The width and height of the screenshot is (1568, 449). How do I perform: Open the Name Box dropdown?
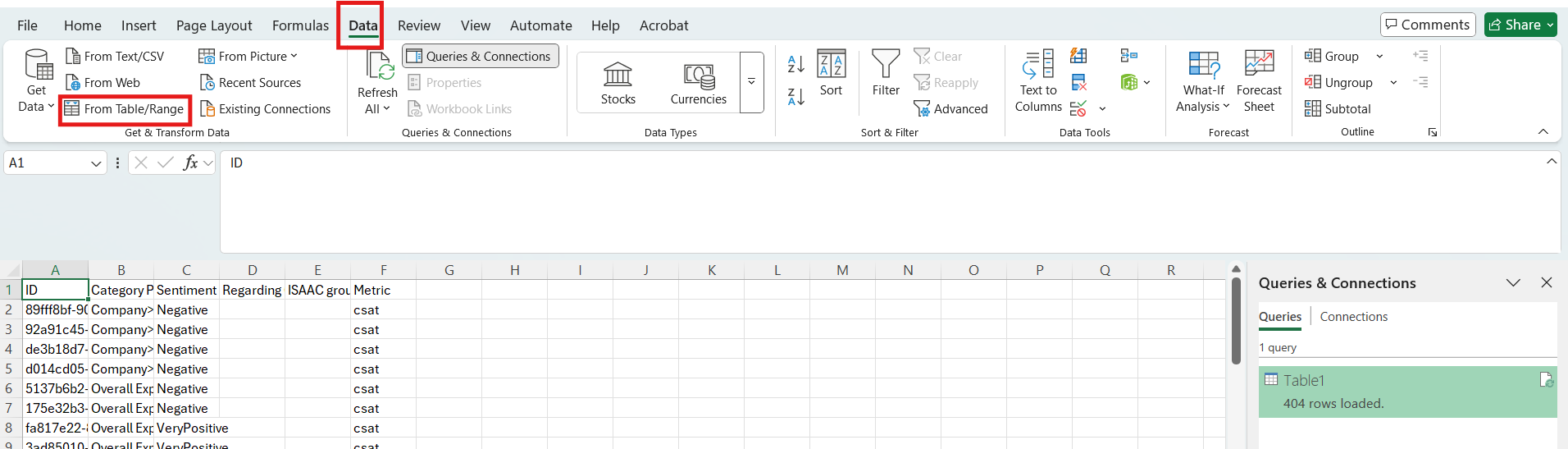(96, 163)
